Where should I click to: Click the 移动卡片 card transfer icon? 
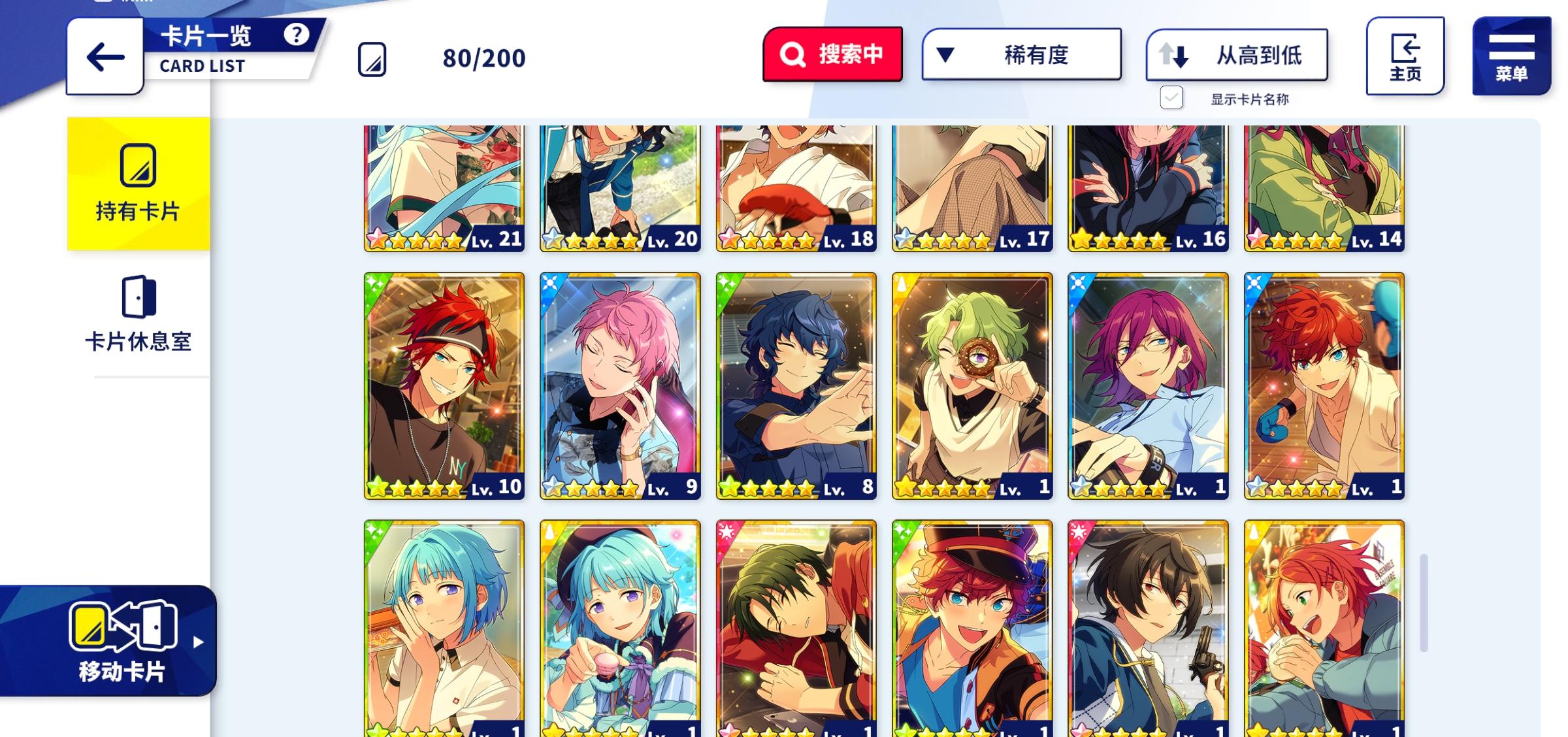123,627
